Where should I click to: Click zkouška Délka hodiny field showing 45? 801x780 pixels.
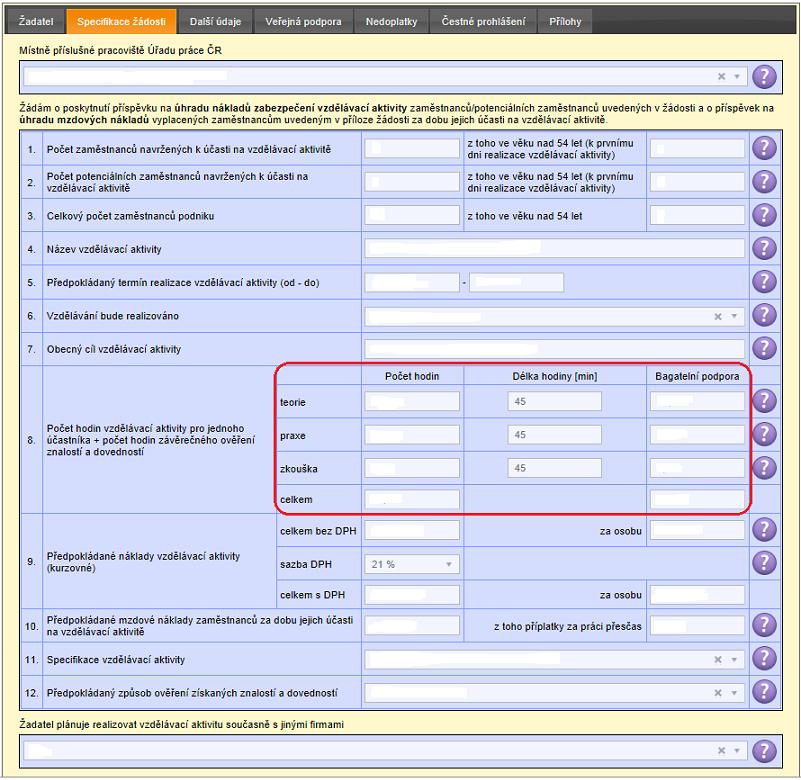click(554, 468)
